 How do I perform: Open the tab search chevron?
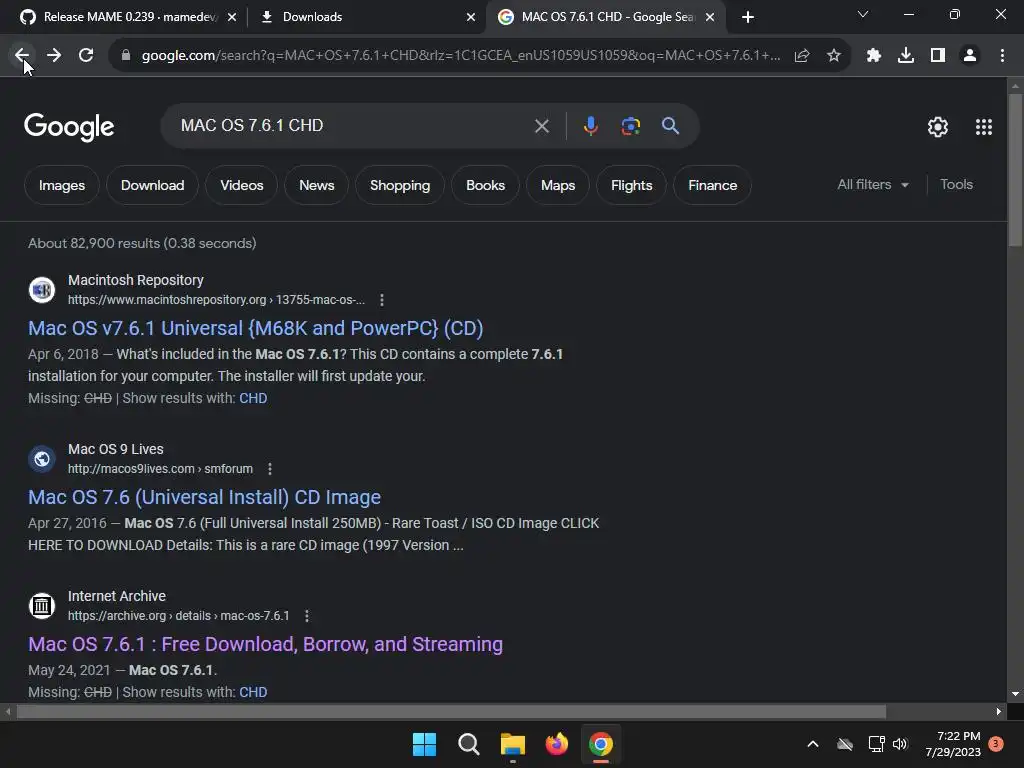click(863, 14)
